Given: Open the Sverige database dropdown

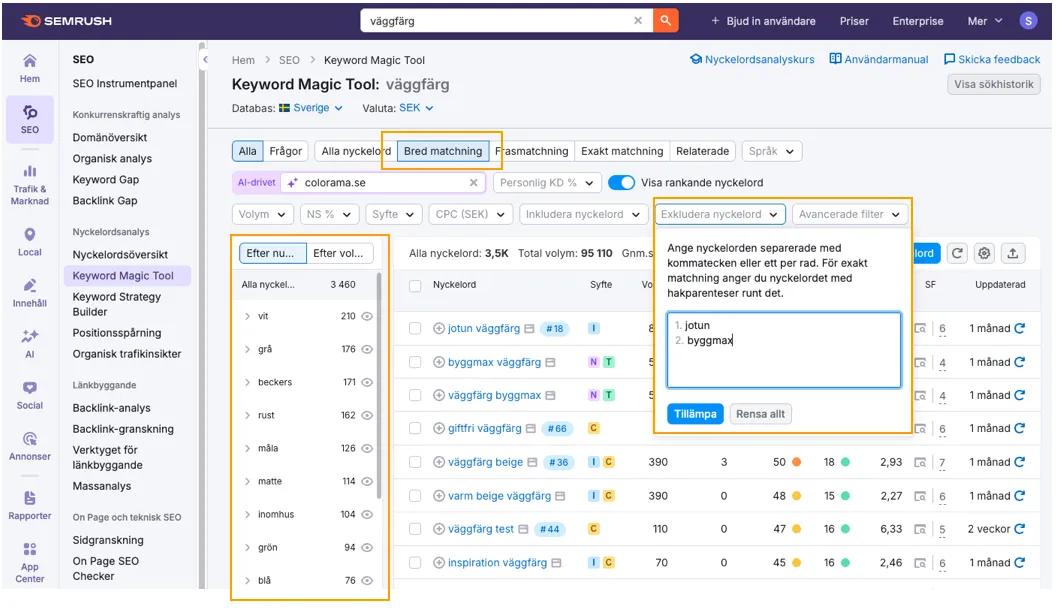Looking at the screenshot, I should click(311, 108).
